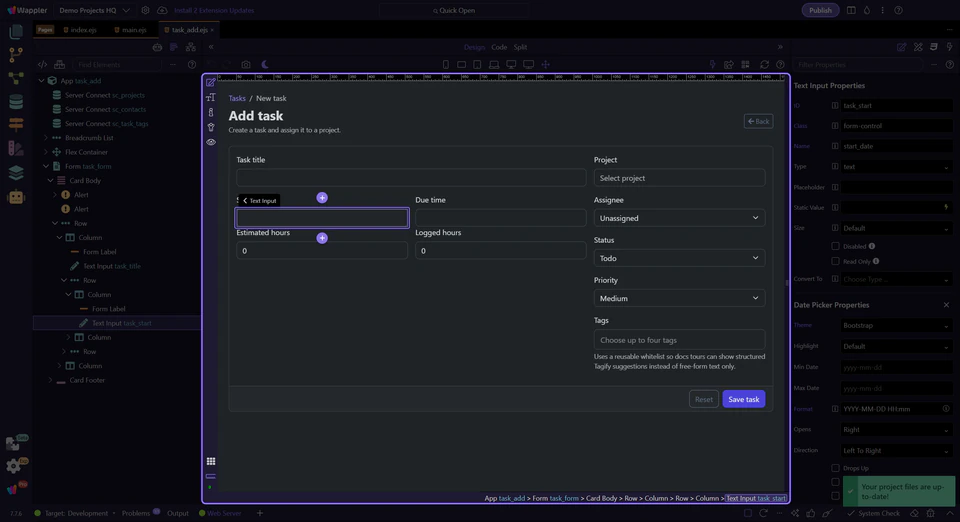Open the Database manager sidebar icon

[16, 102]
